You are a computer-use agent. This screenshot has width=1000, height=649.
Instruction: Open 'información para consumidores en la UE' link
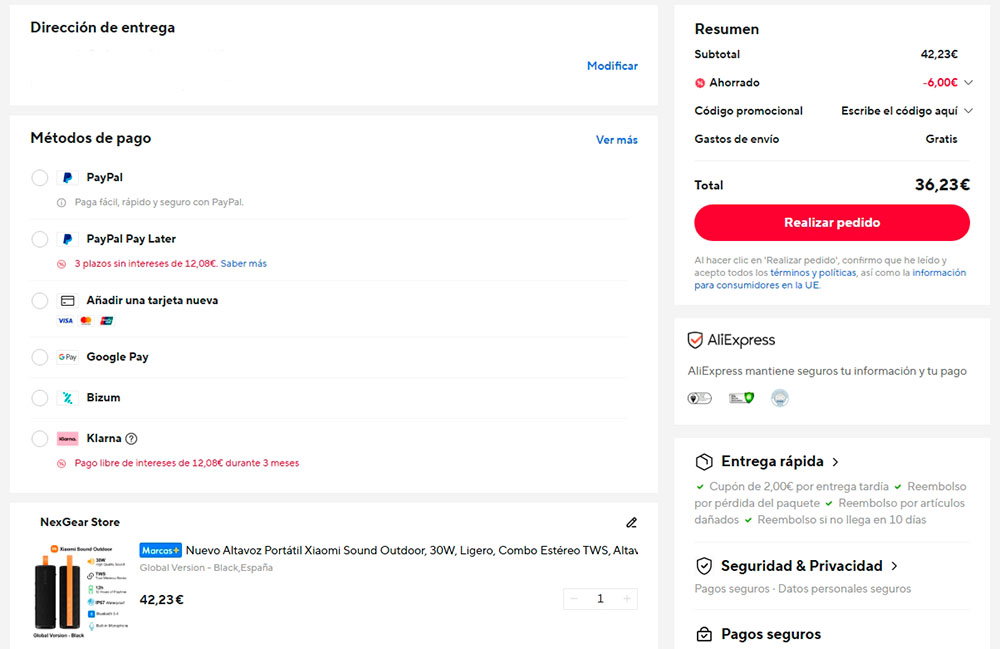click(x=830, y=279)
